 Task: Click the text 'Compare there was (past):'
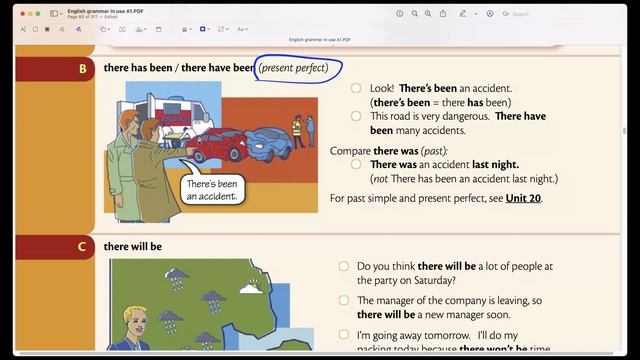click(389, 151)
